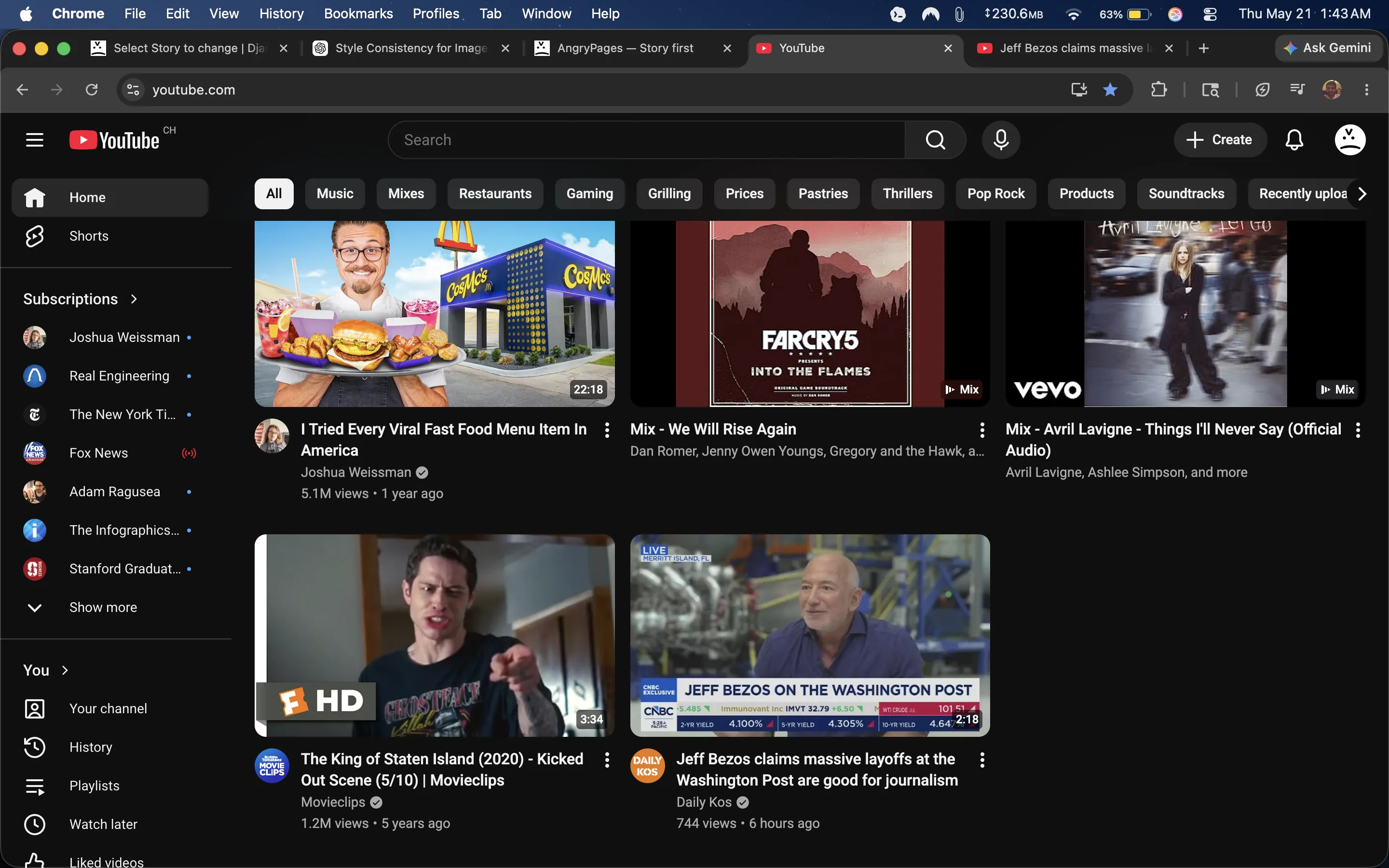Screen dimensions: 1389x868
Task: Open History in the sidebar
Action: [x=109, y=747]
